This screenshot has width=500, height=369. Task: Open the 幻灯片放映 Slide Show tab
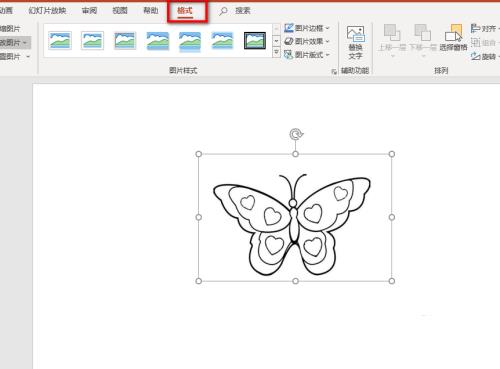tap(47, 11)
